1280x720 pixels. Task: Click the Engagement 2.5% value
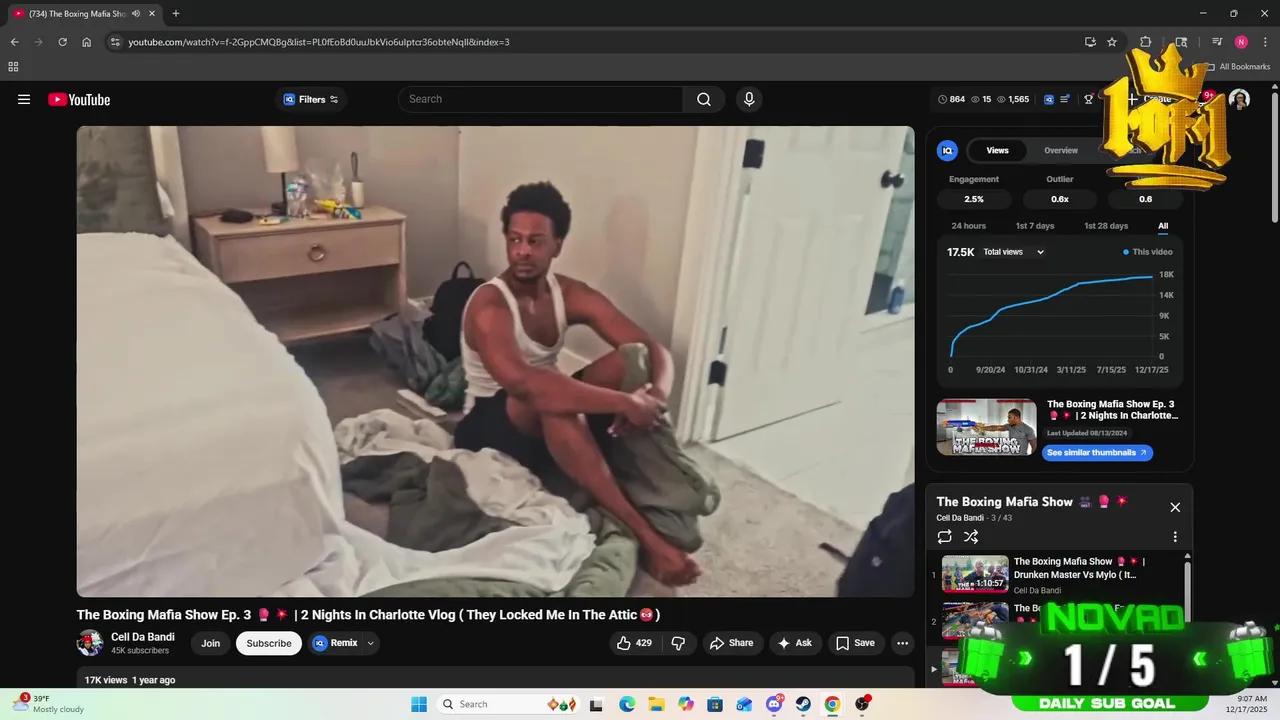pyautogui.click(x=974, y=199)
